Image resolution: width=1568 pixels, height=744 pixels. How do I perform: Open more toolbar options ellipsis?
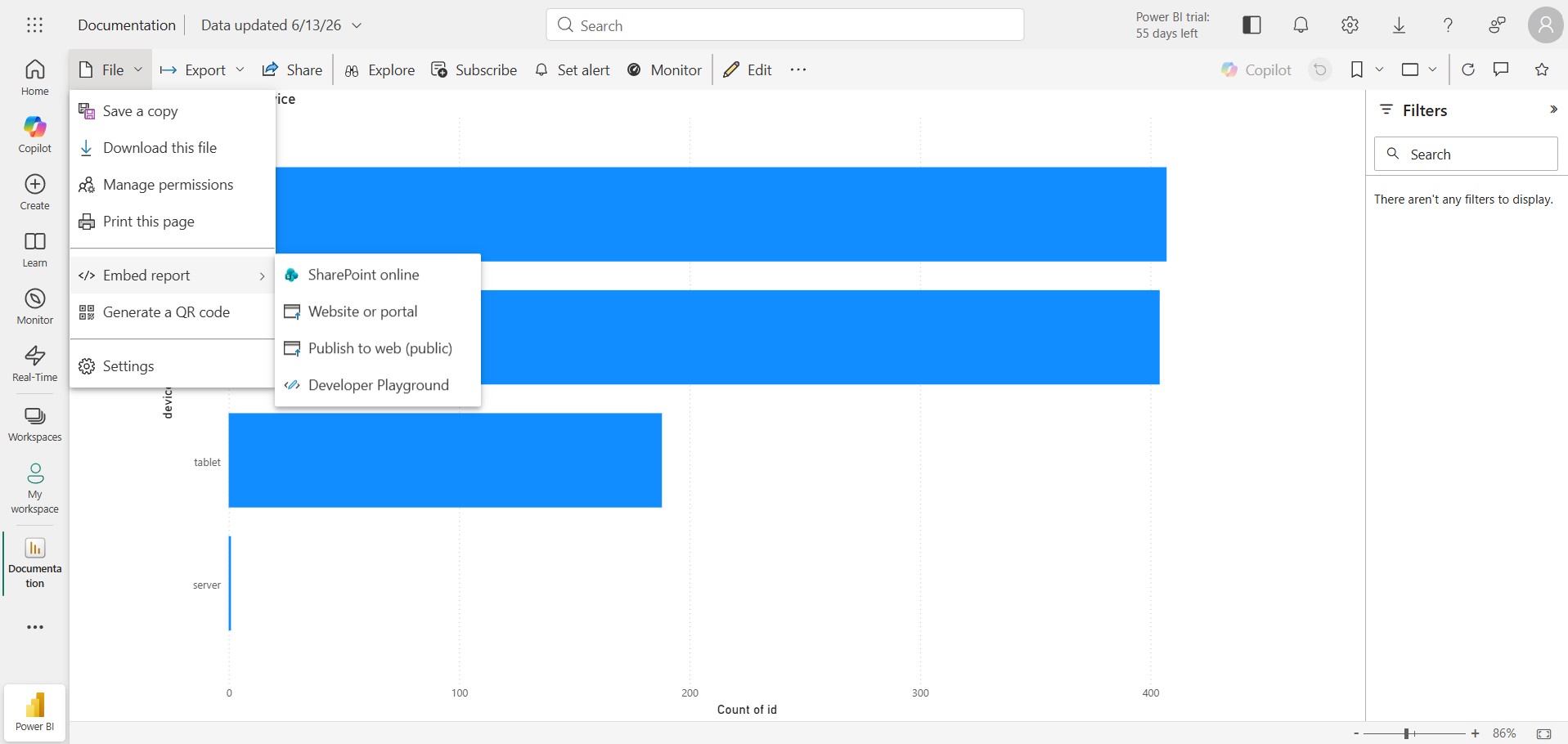tap(798, 69)
